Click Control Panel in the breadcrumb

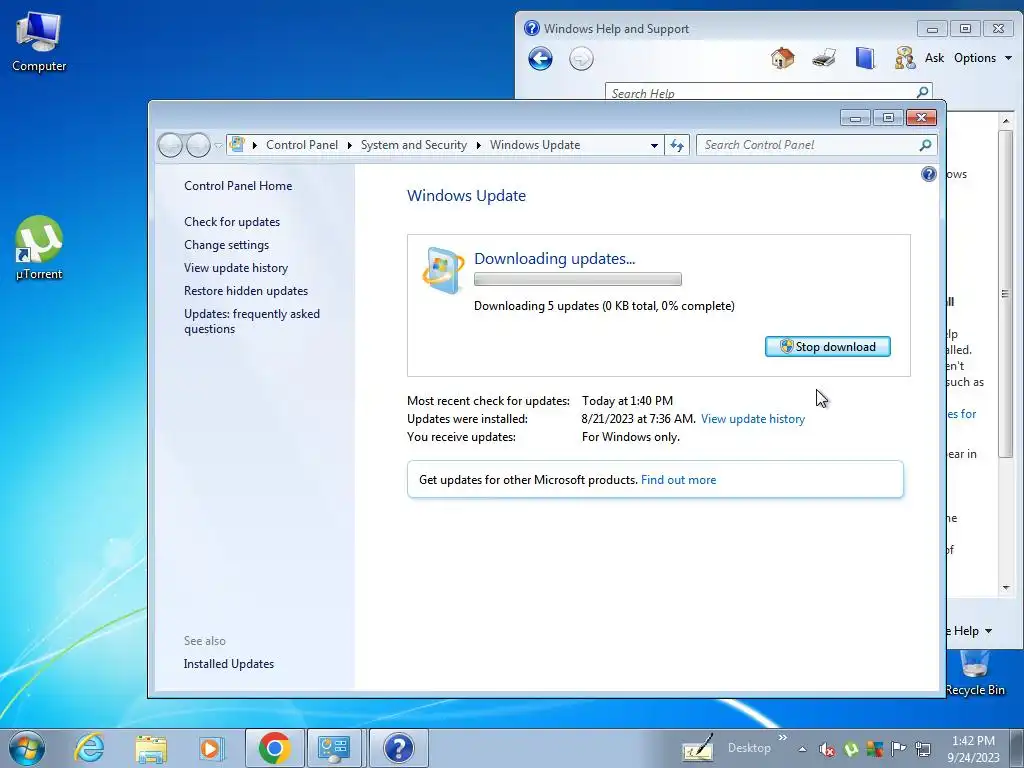(x=302, y=145)
